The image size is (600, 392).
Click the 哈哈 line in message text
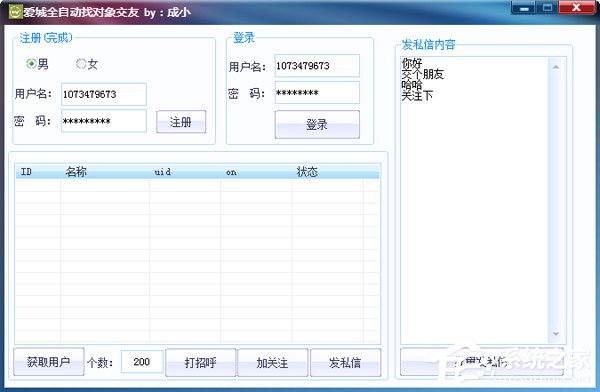(412, 85)
